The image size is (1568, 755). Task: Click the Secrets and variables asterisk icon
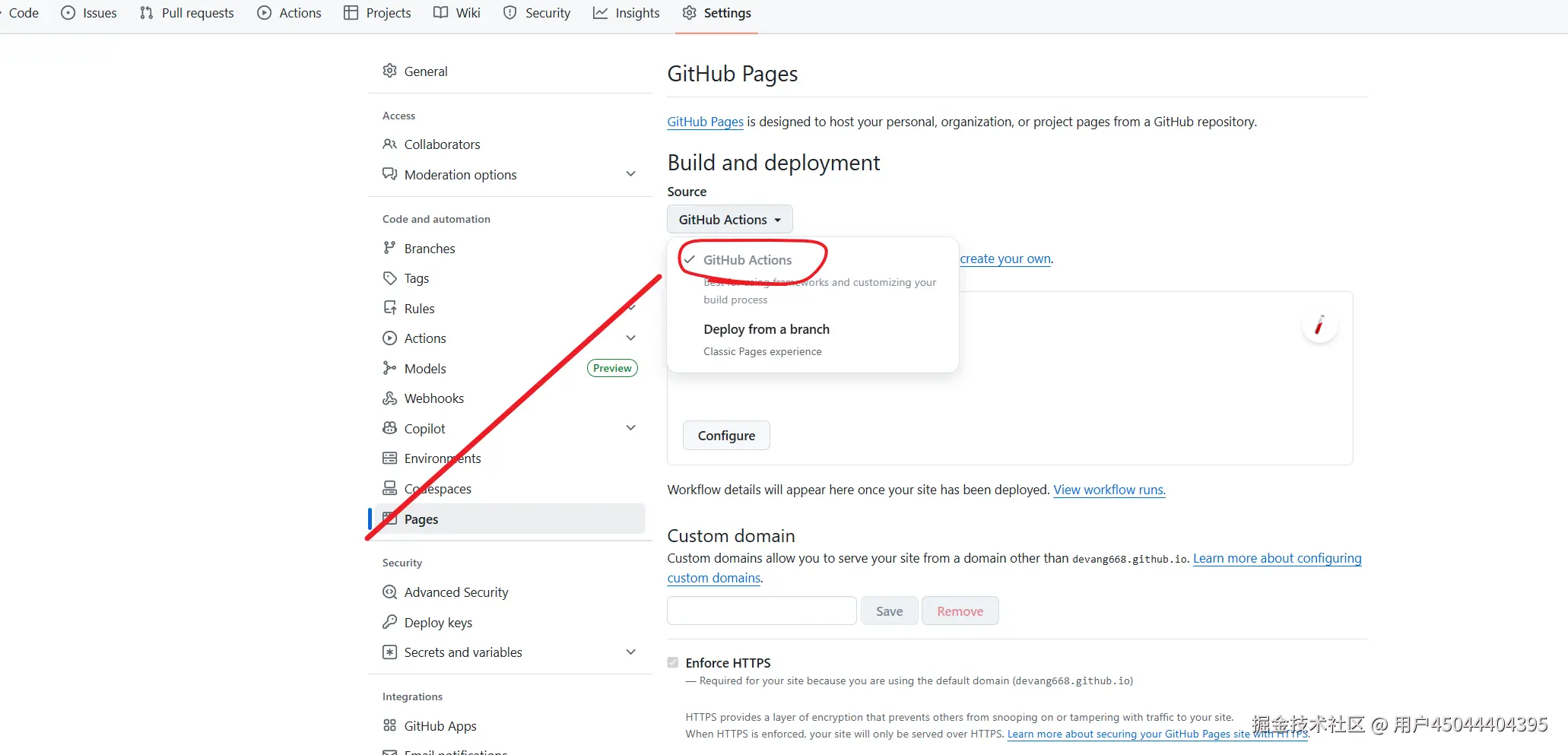(x=390, y=652)
